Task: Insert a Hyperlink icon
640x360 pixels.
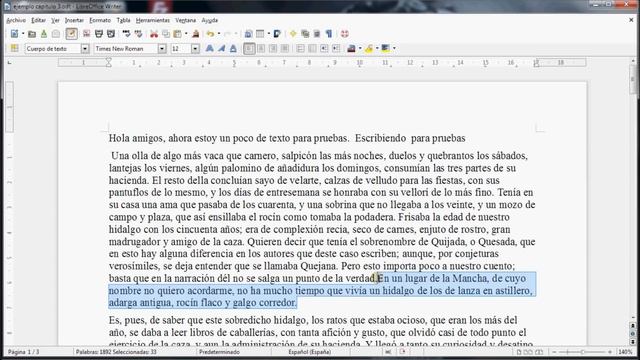Action: [248, 34]
